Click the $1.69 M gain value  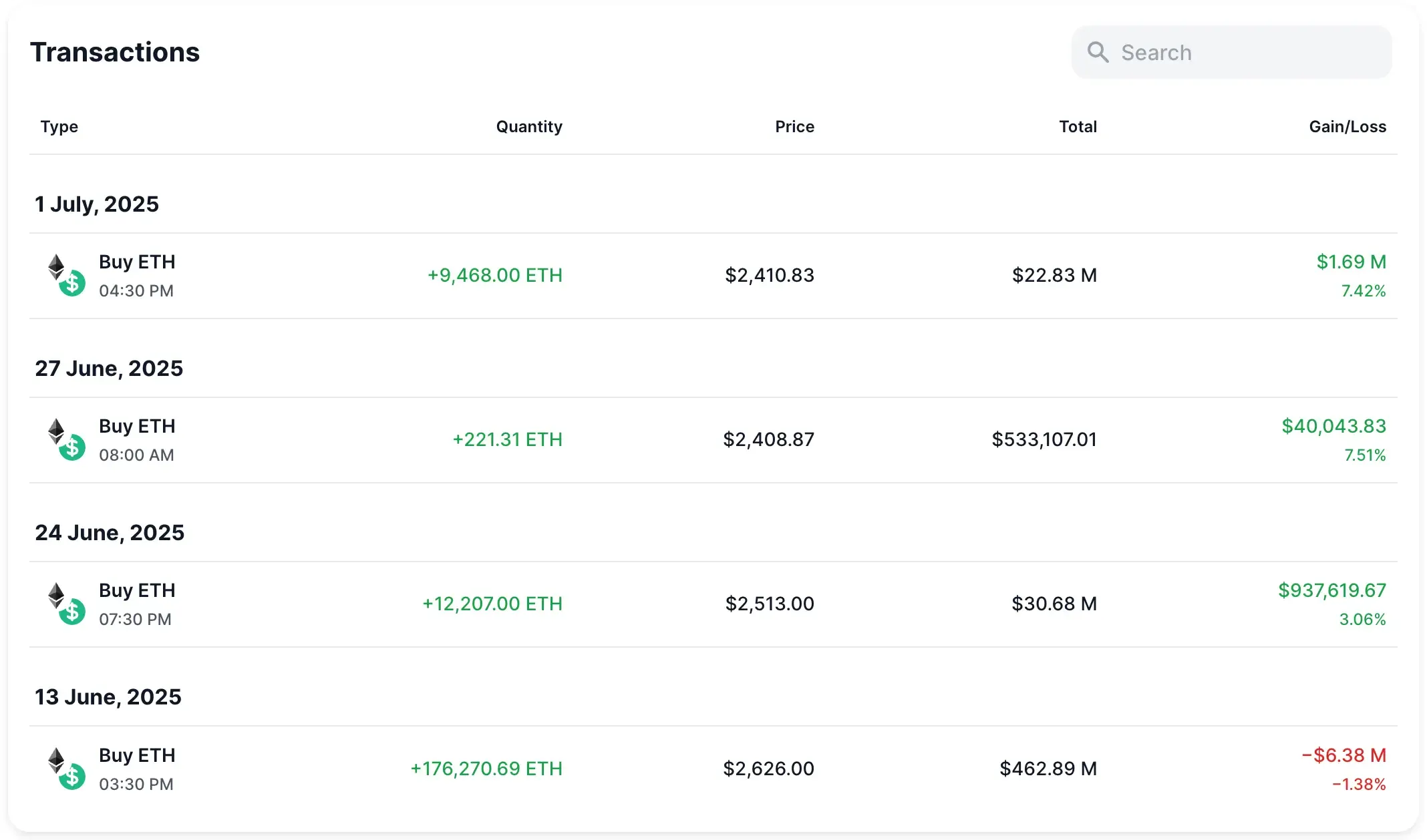tap(1351, 262)
